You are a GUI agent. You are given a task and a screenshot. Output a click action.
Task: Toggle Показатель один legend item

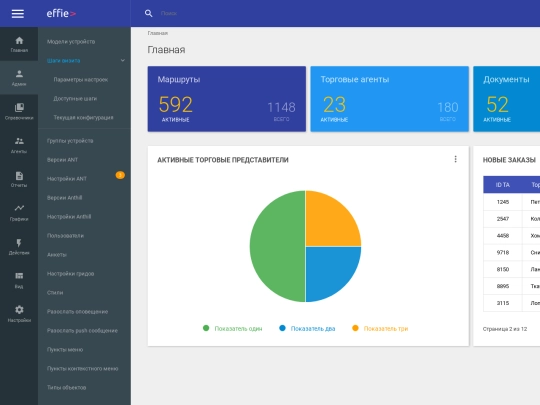pos(232,329)
